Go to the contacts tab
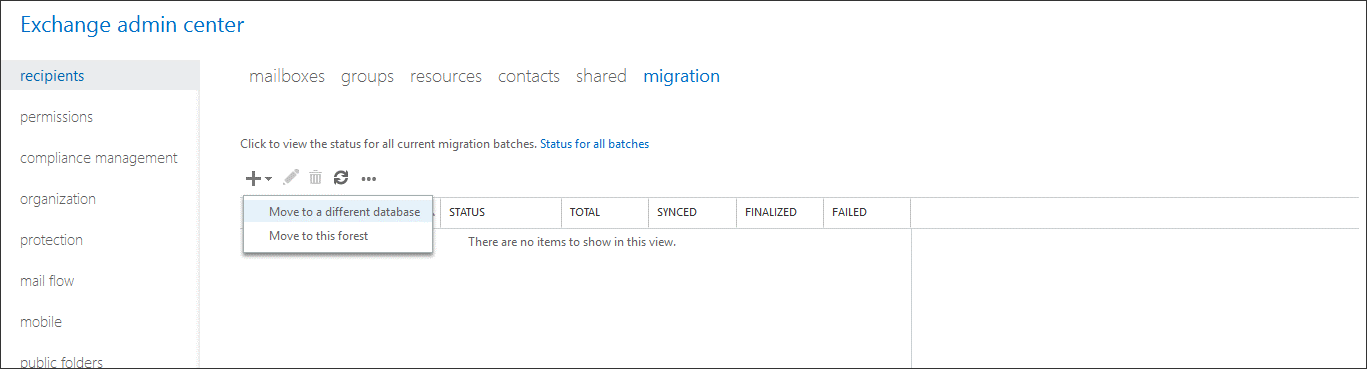 point(529,76)
